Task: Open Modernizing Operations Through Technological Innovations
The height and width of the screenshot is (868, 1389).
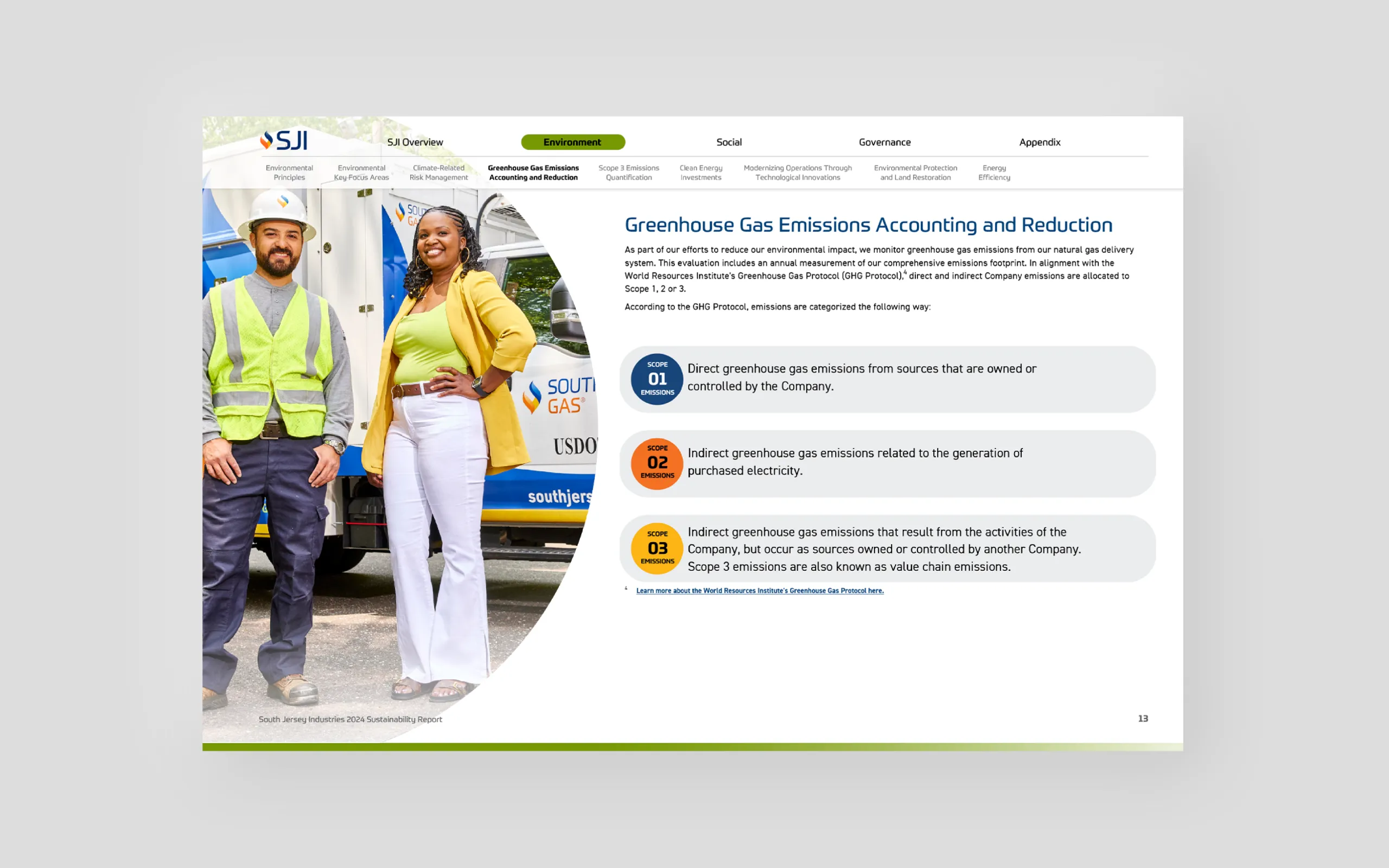Action: click(797, 172)
